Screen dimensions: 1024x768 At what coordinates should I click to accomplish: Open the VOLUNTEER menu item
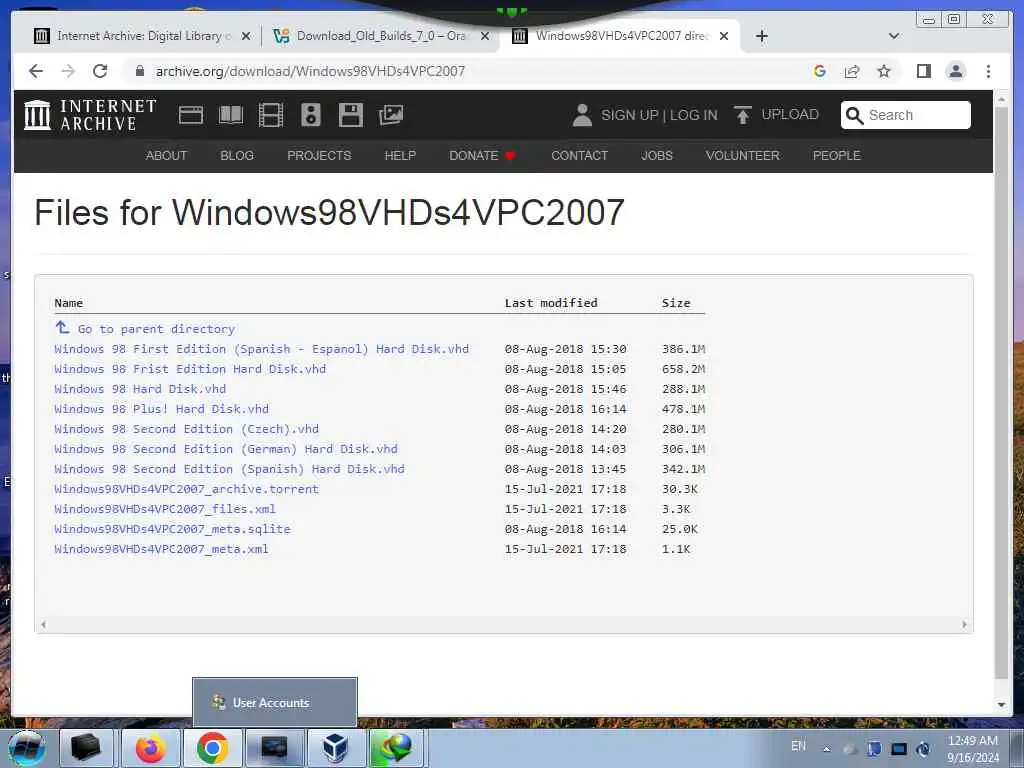[x=743, y=155]
